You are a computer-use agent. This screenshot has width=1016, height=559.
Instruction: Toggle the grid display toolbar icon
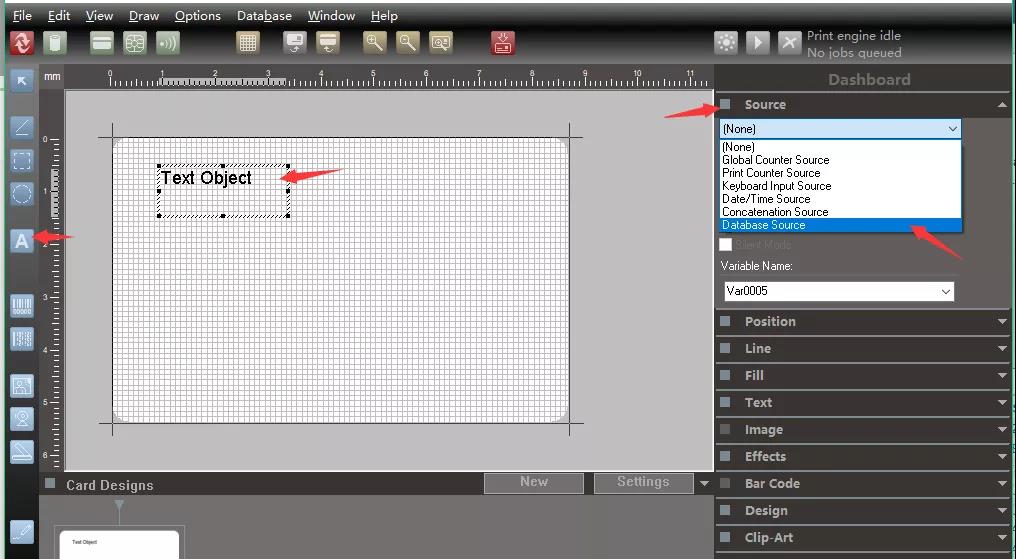(248, 43)
